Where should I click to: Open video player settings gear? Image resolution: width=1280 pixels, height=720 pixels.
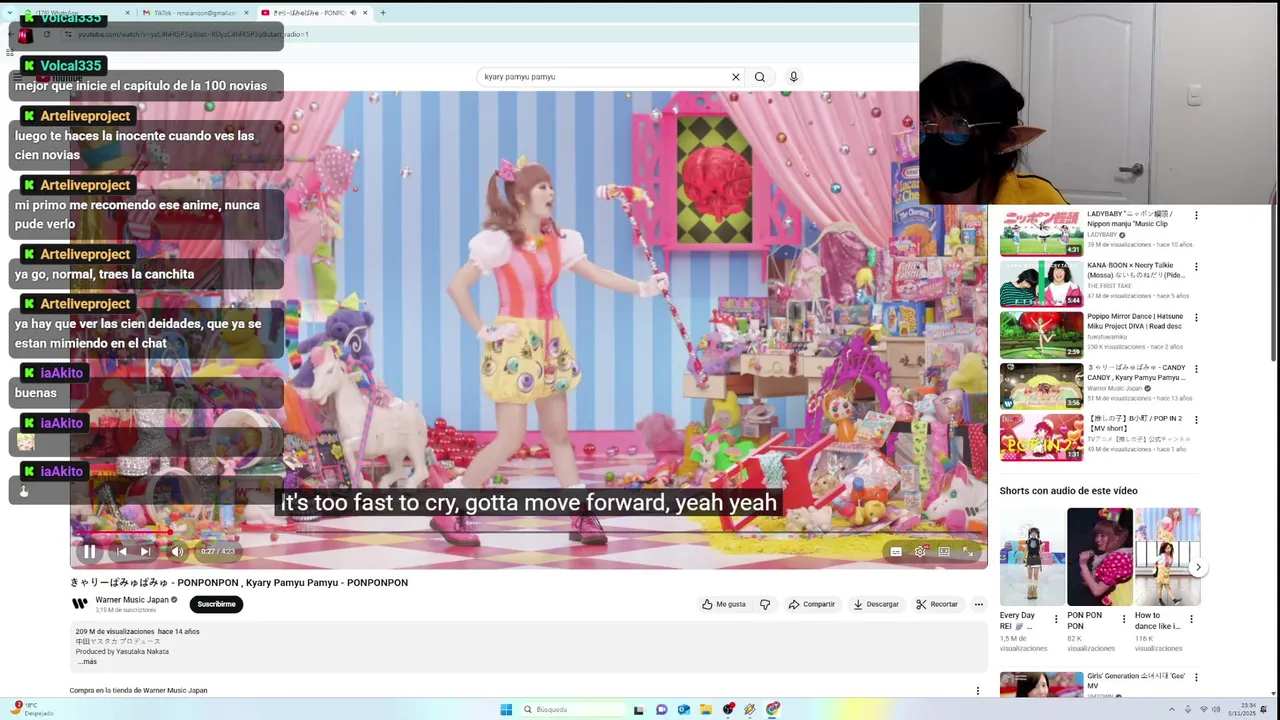coord(920,551)
